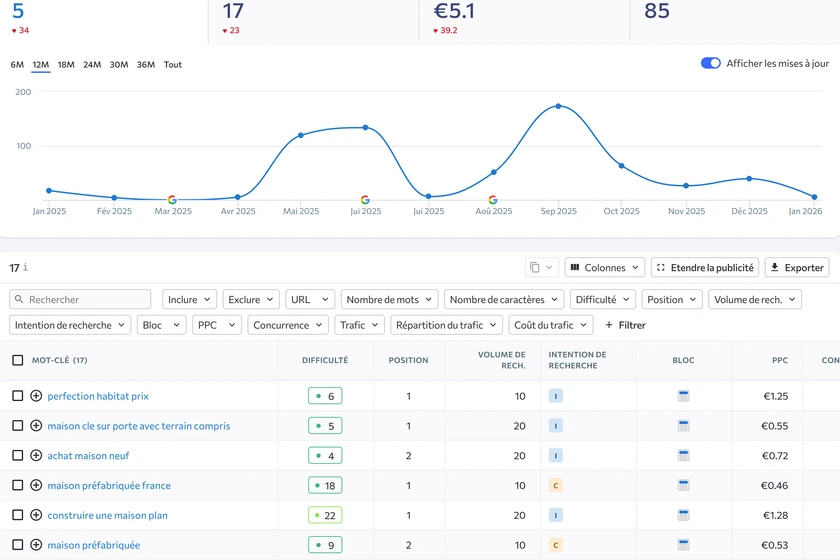Screen dimensions: 840x560
Task: Open SERP block icon for maison préfabriquée france
Action: click(x=683, y=486)
